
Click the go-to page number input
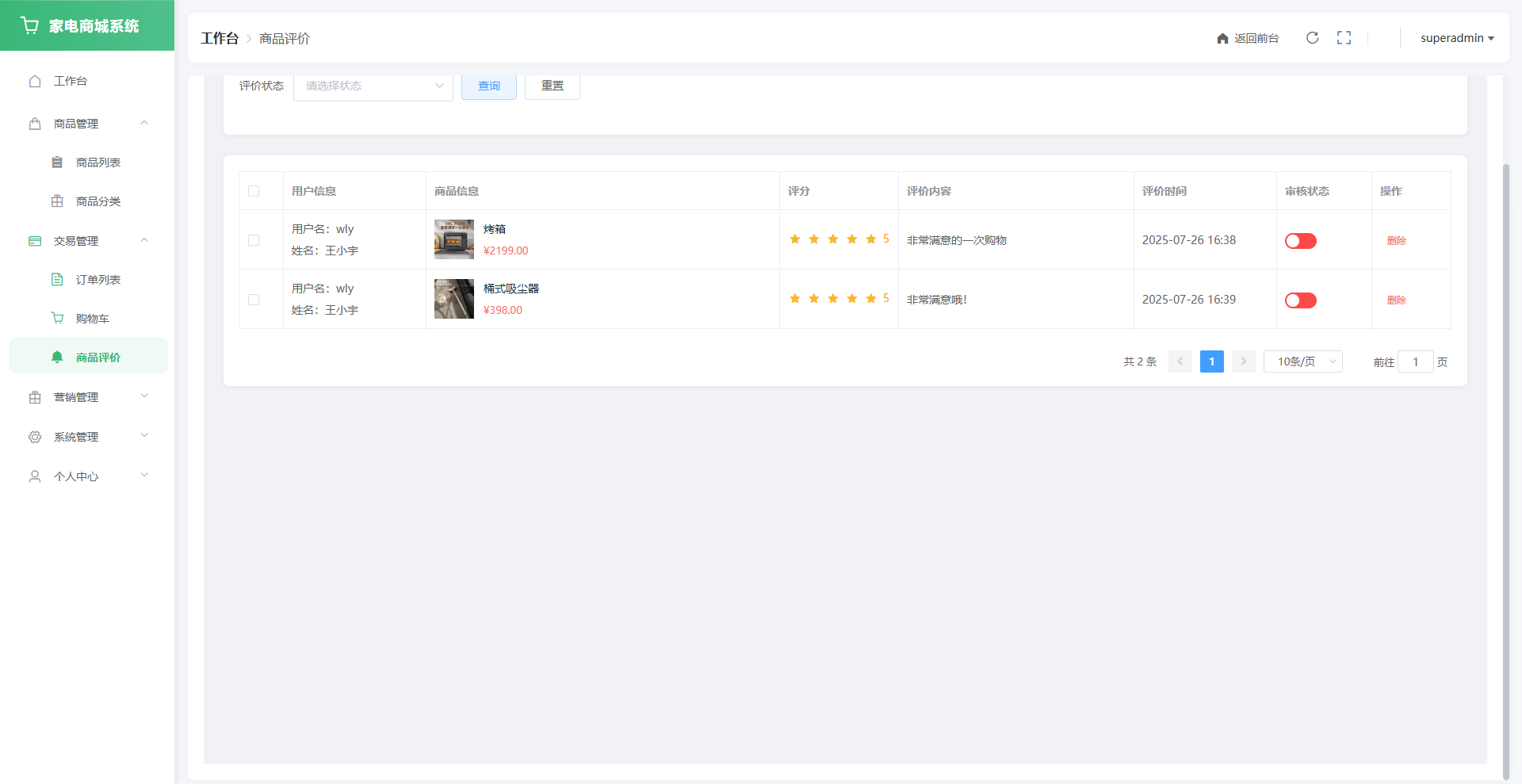pos(1415,361)
